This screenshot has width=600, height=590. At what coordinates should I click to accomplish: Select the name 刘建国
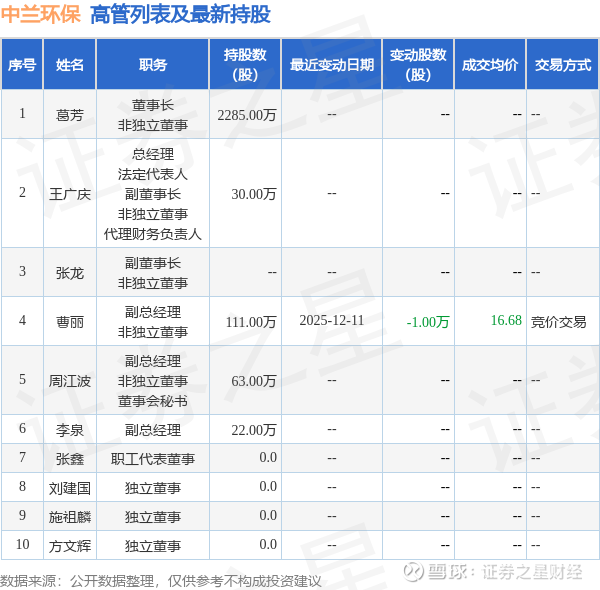[x=70, y=488]
